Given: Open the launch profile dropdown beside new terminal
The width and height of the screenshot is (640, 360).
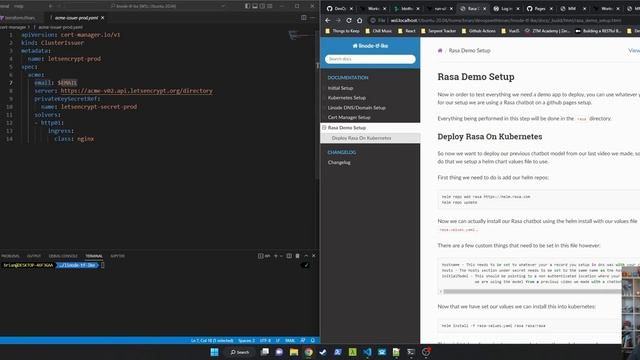Looking at the screenshot, I should [281, 256].
